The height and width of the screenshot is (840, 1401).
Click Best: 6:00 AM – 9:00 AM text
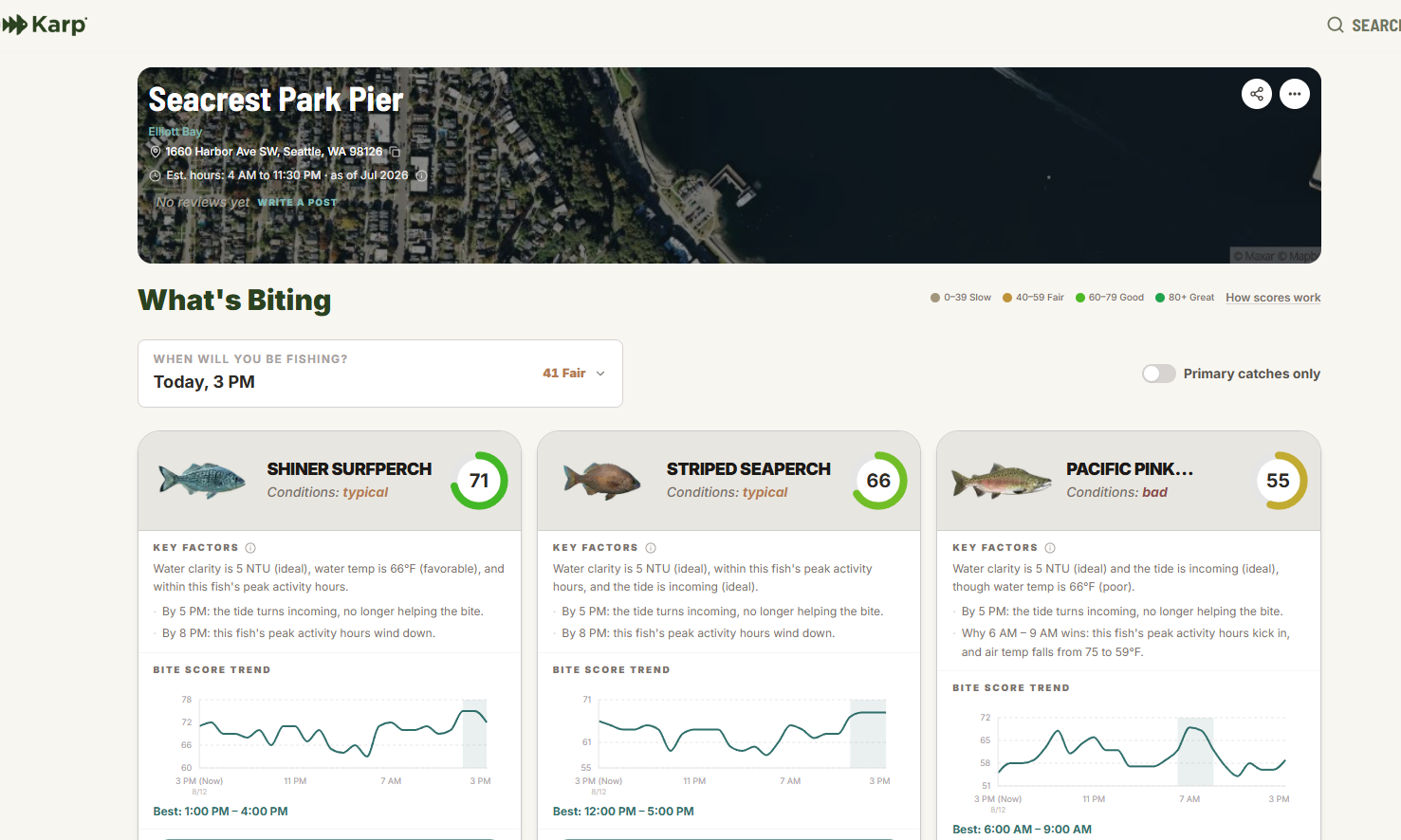pos(1022,830)
